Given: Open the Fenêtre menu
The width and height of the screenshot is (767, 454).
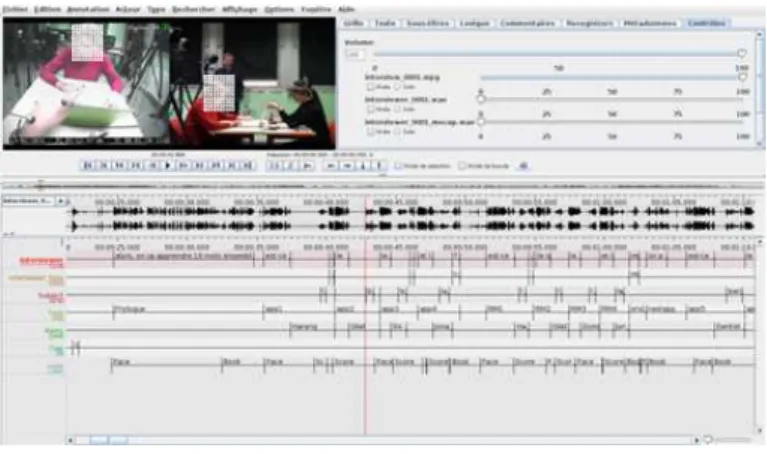Looking at the screenshot, I should tap(316, 9).
